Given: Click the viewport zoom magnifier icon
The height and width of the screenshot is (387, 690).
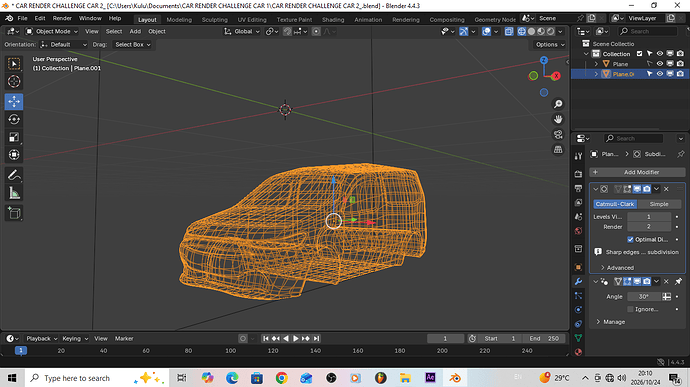Looking at the screenshot, I should (558, 104).
